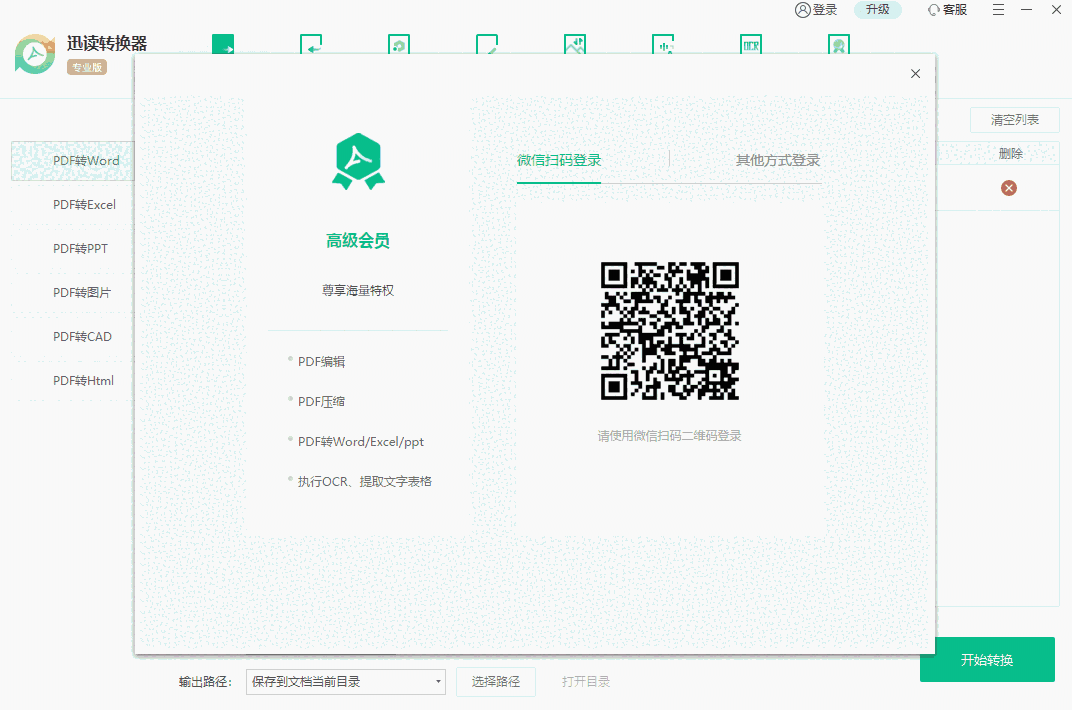Click the audio/voice conversion toolbar icon
Screen dimensions: 1072x710
[663, 45]
